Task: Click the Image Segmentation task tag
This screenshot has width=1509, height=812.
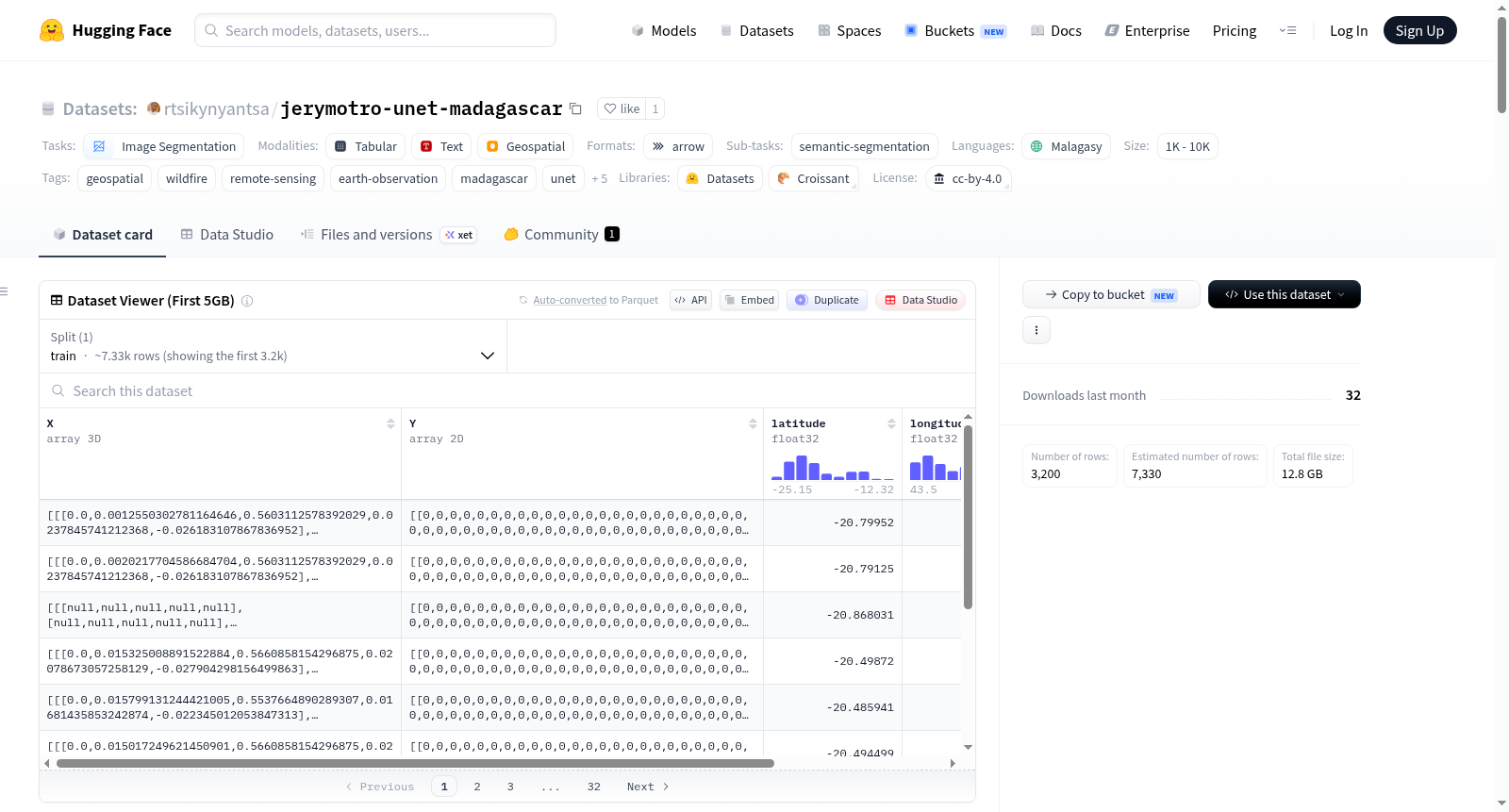Action: tap(164, 146)
